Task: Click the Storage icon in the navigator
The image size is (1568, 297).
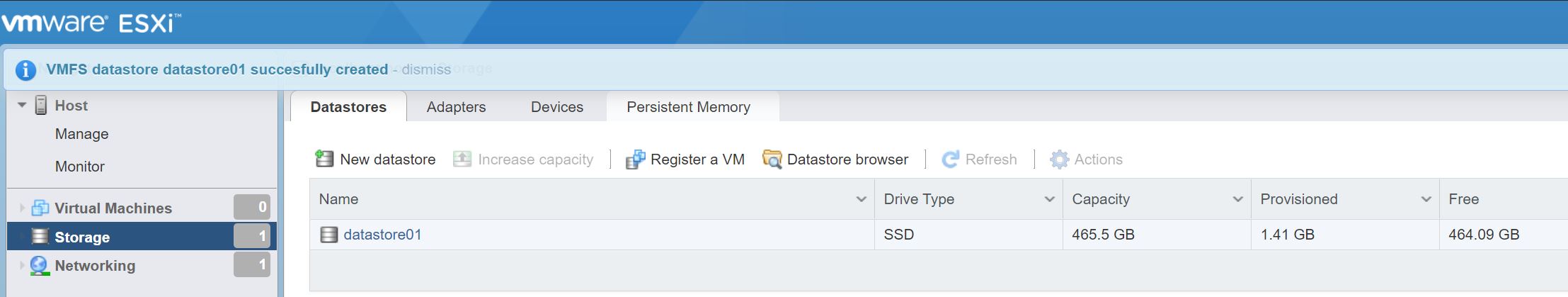Action: pyautogui.click(x=40, y=236)
